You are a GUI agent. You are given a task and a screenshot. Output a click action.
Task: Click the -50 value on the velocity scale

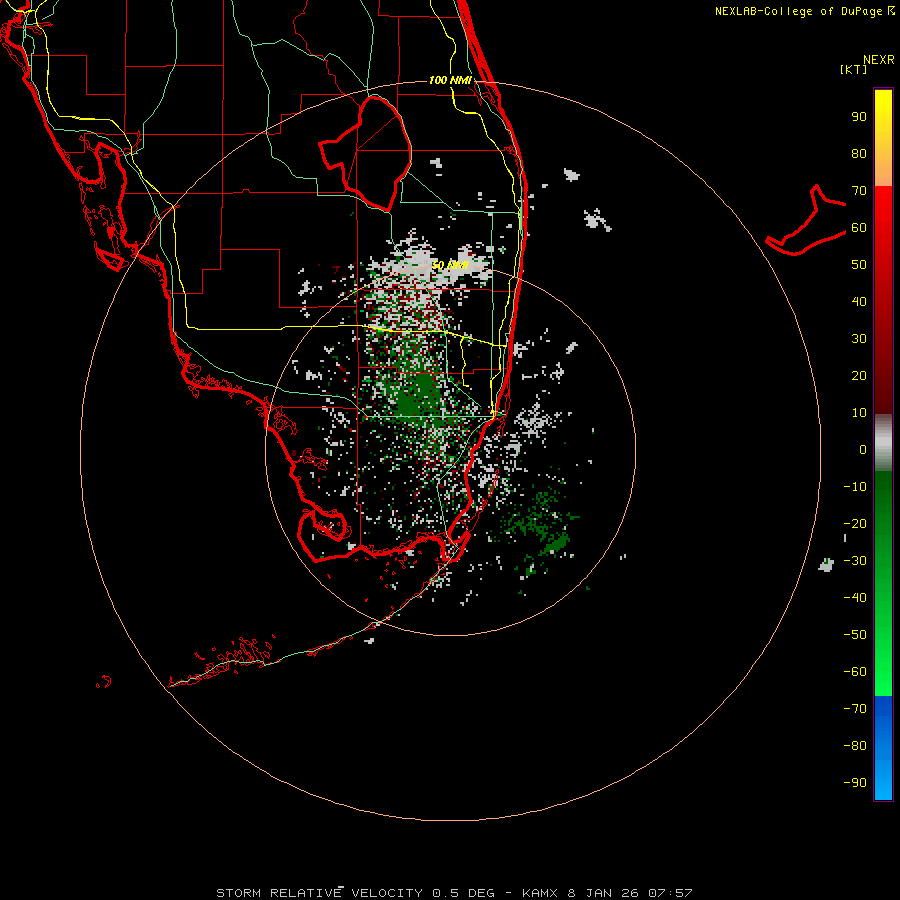pos(855,635)
